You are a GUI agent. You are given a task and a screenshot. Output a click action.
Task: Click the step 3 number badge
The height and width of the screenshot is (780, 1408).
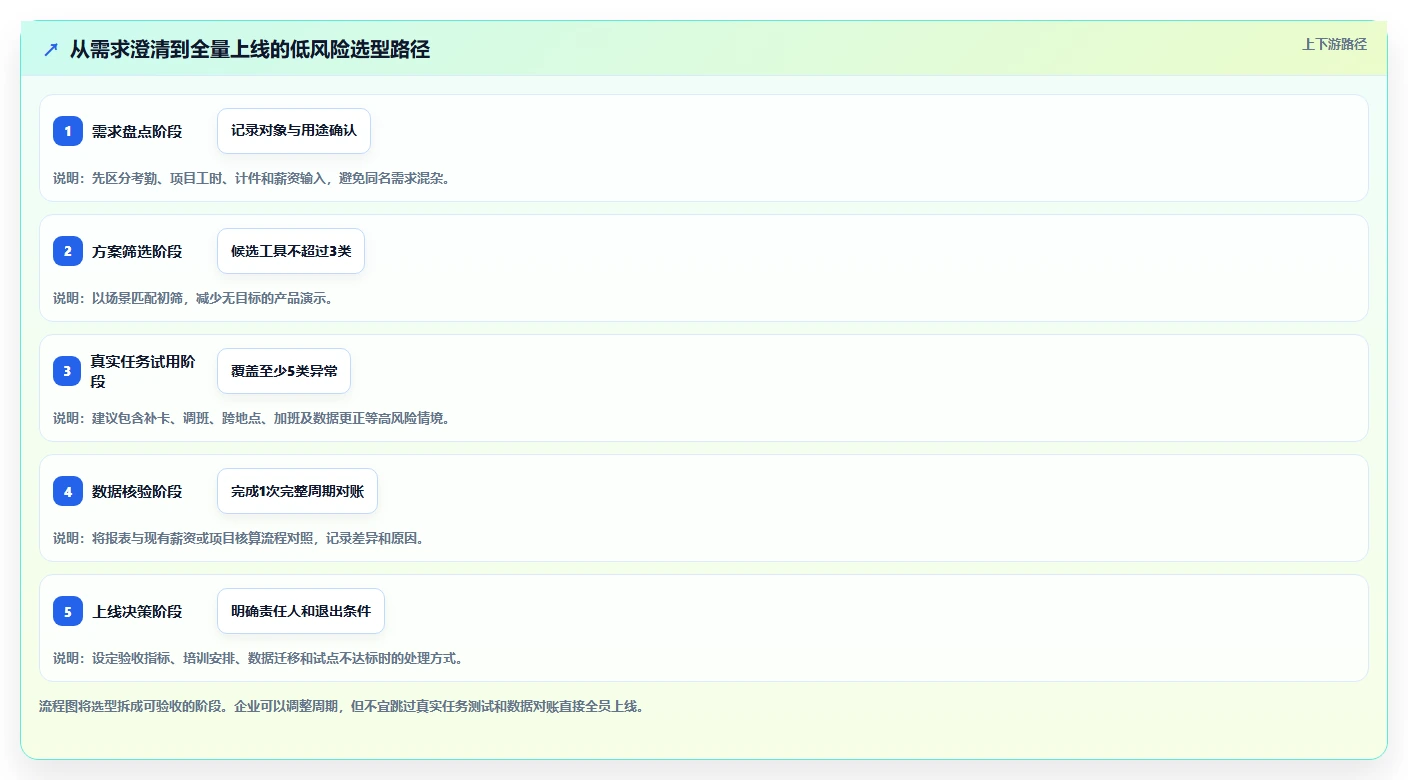coord(68,371)
